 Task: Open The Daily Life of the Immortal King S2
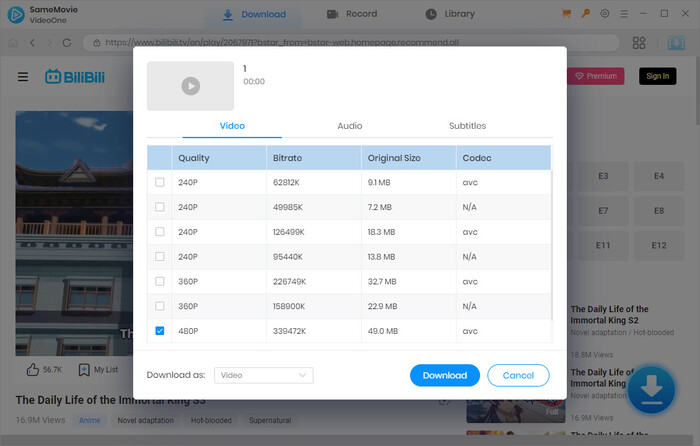609,315
